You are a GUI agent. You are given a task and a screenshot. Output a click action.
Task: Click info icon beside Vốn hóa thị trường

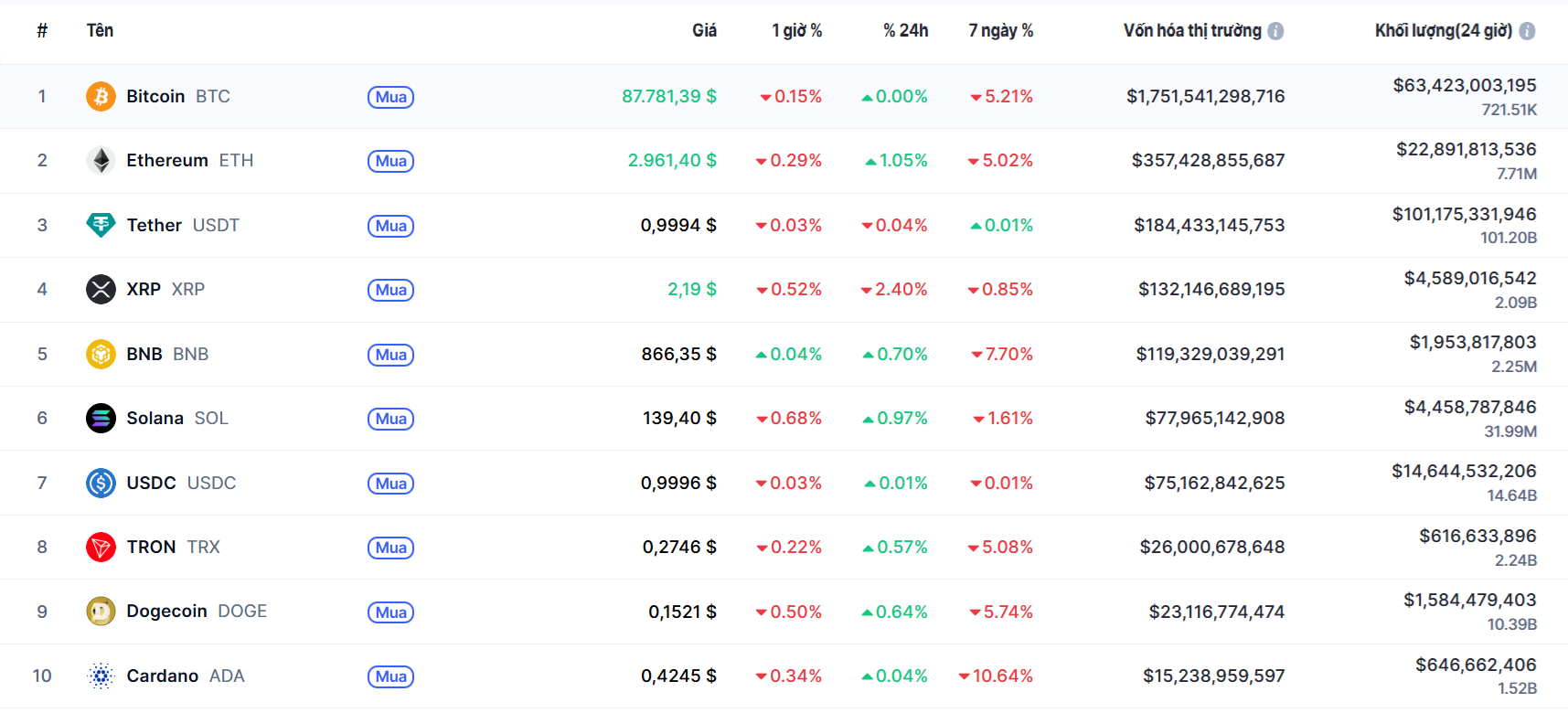click(1275, 31)
